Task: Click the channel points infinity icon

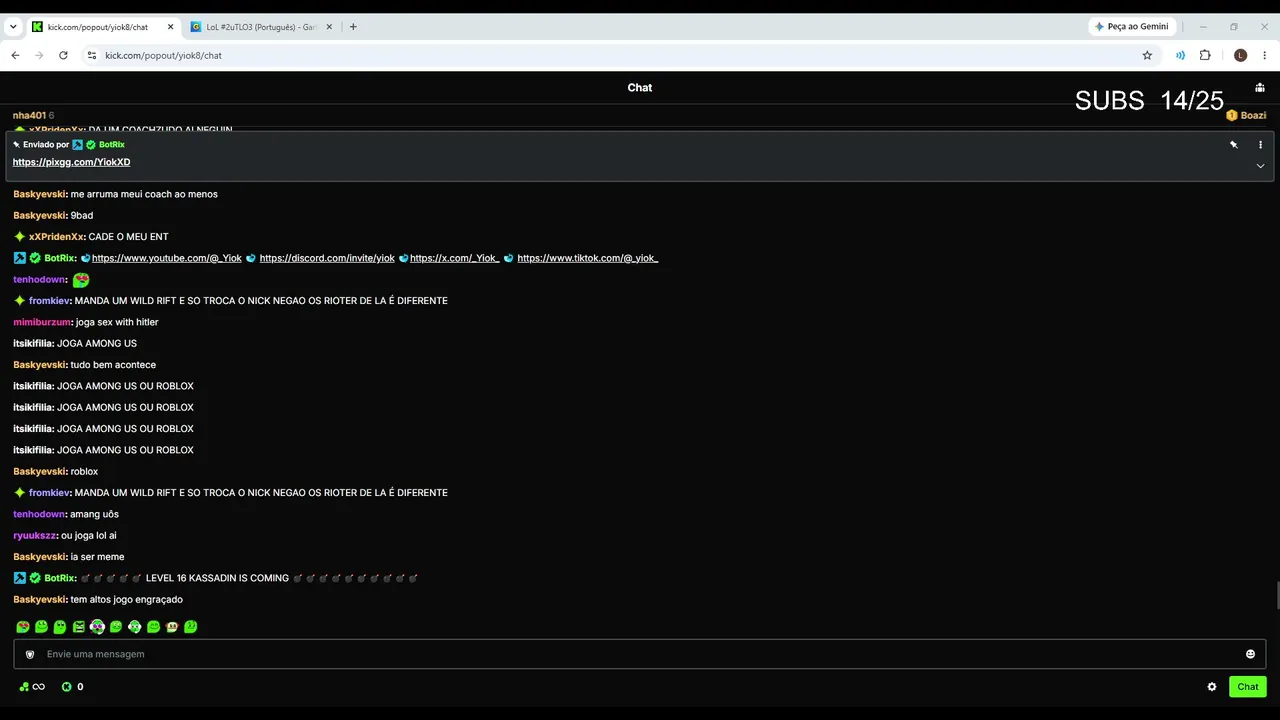Action: click(32, 687)
